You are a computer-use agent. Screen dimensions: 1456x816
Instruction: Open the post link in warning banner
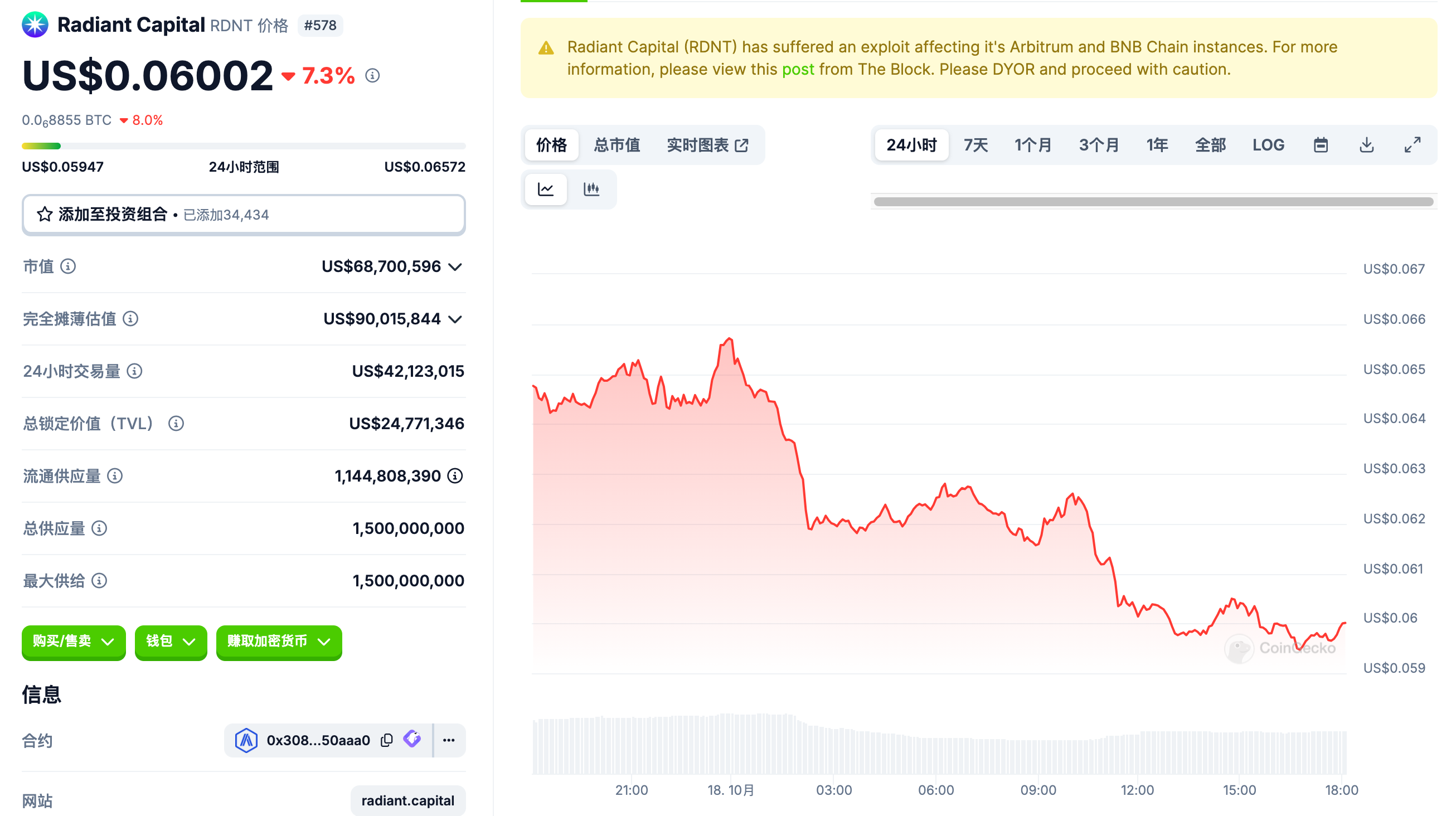[798, 70]
